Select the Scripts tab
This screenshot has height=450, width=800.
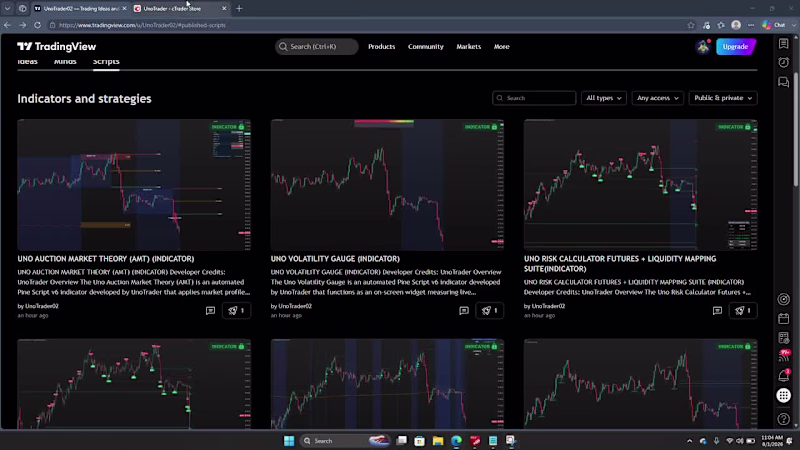[106, 62]
